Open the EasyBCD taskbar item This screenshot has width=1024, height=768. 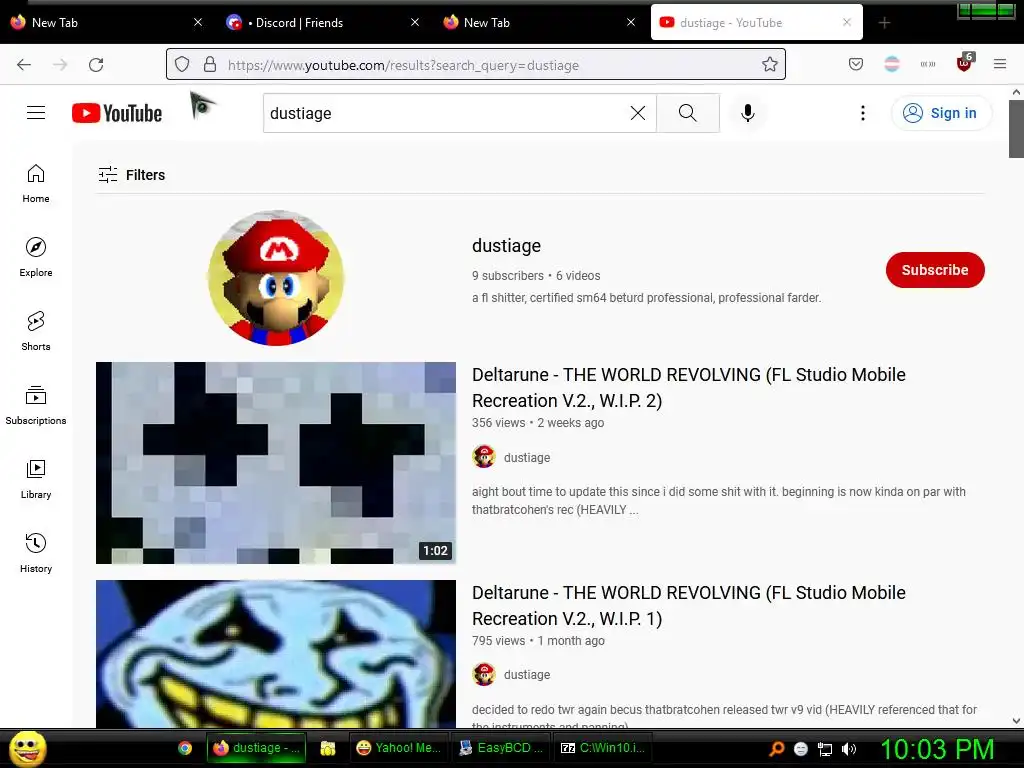(x=502, y=748)
